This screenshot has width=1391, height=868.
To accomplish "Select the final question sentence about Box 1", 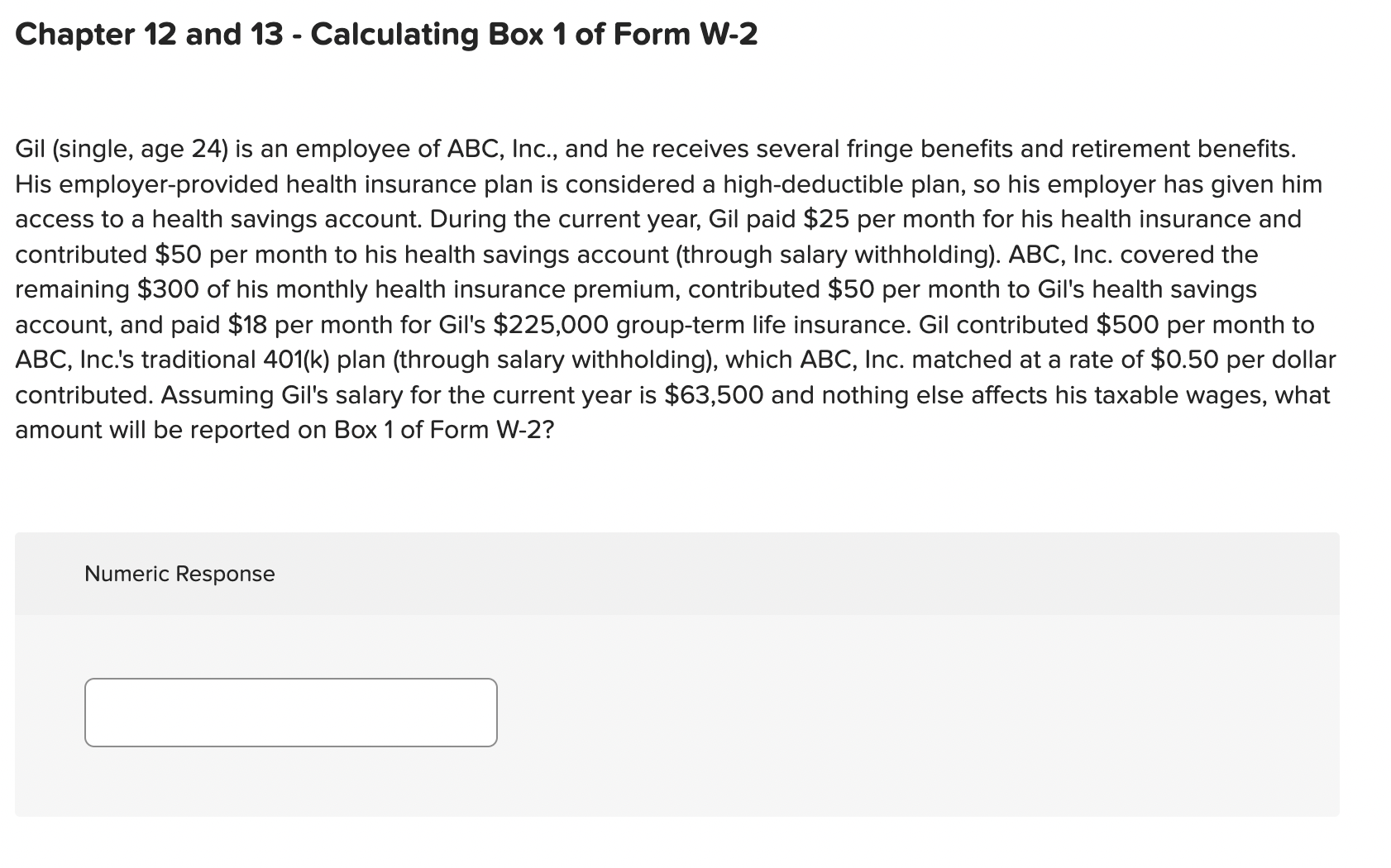I will click(579, 411).
